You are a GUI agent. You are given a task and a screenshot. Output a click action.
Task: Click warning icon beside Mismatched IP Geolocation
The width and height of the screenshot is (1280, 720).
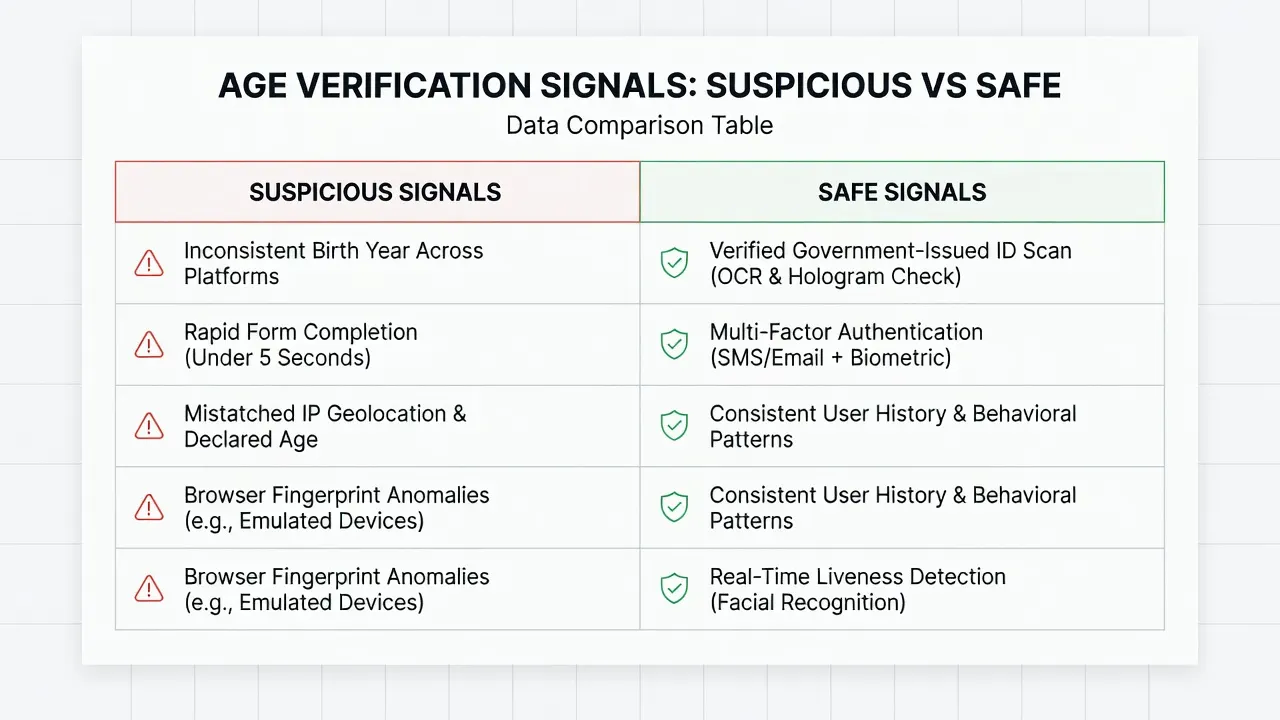[x=149, y=426]
